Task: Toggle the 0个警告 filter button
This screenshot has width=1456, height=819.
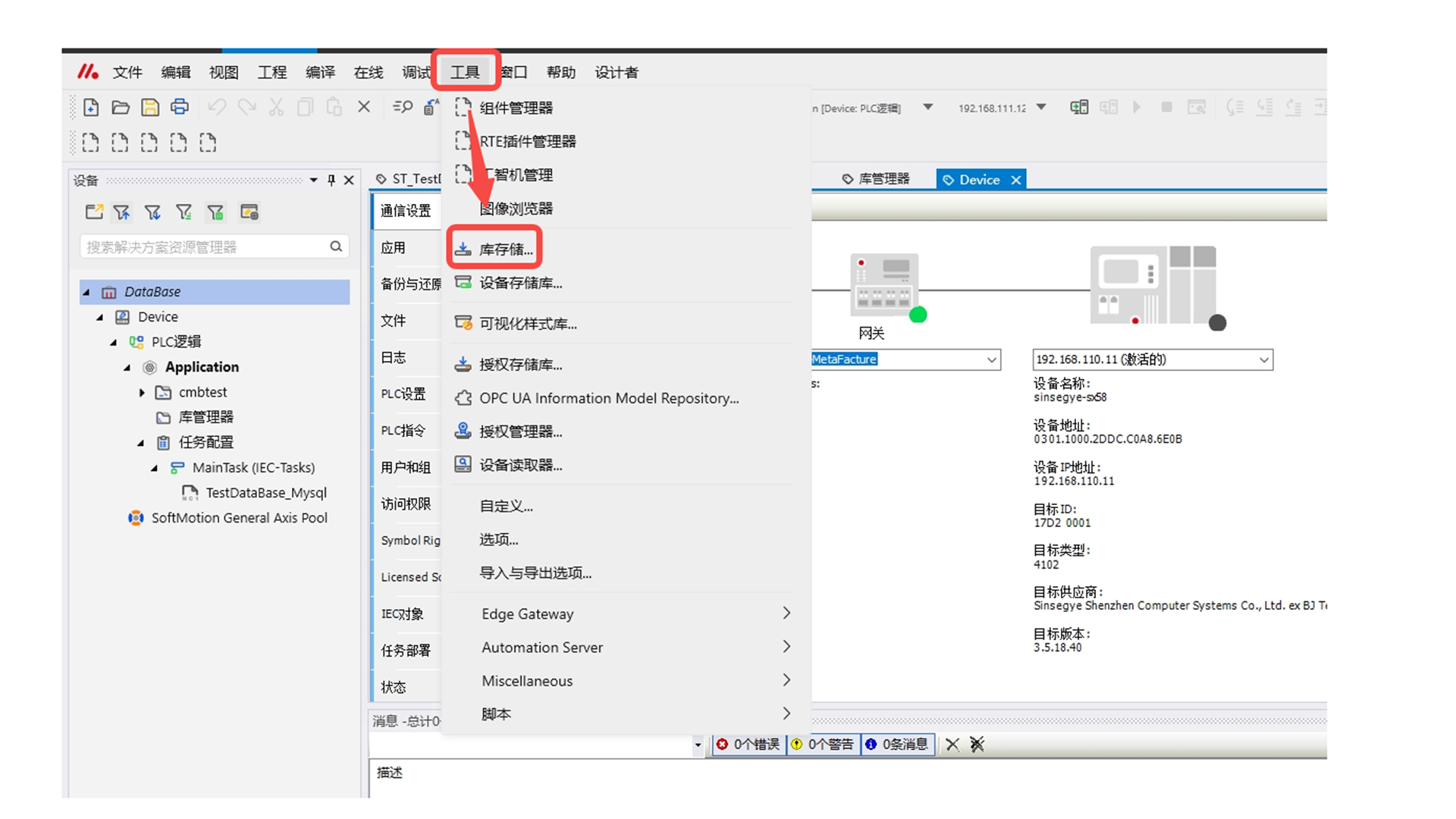Action: point(823,744)
